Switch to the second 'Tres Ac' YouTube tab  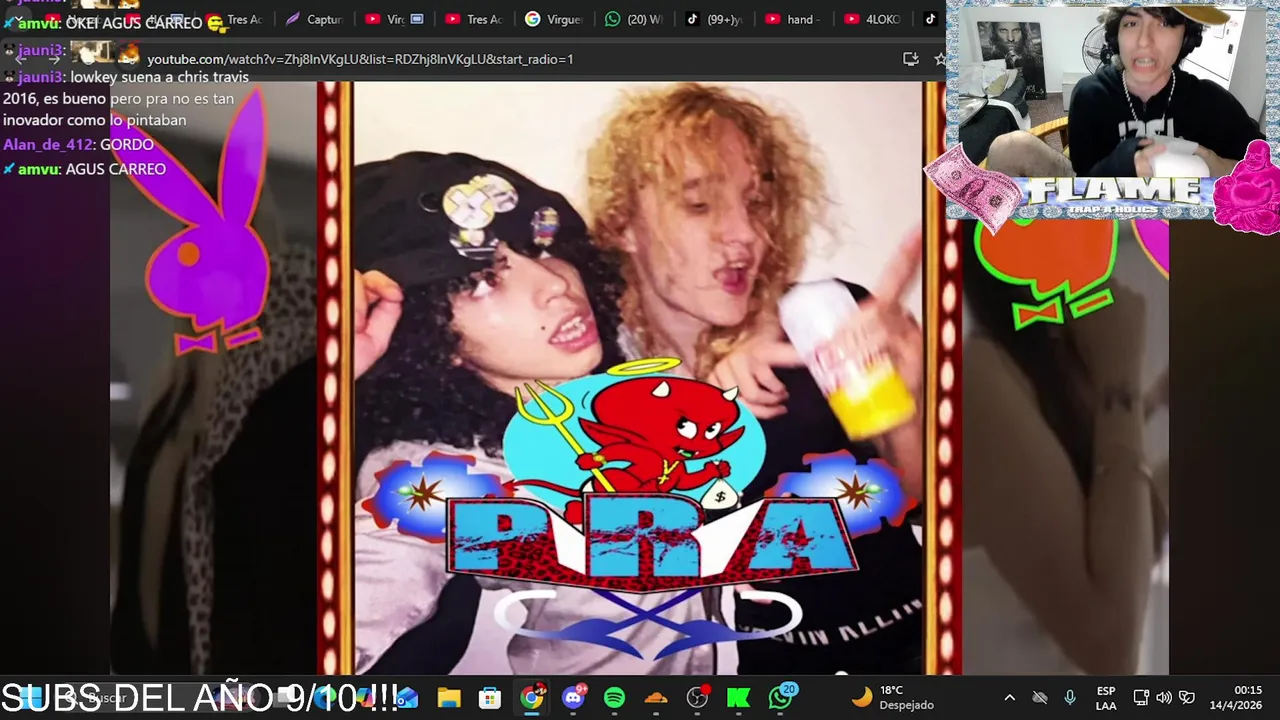coord(475,19)
